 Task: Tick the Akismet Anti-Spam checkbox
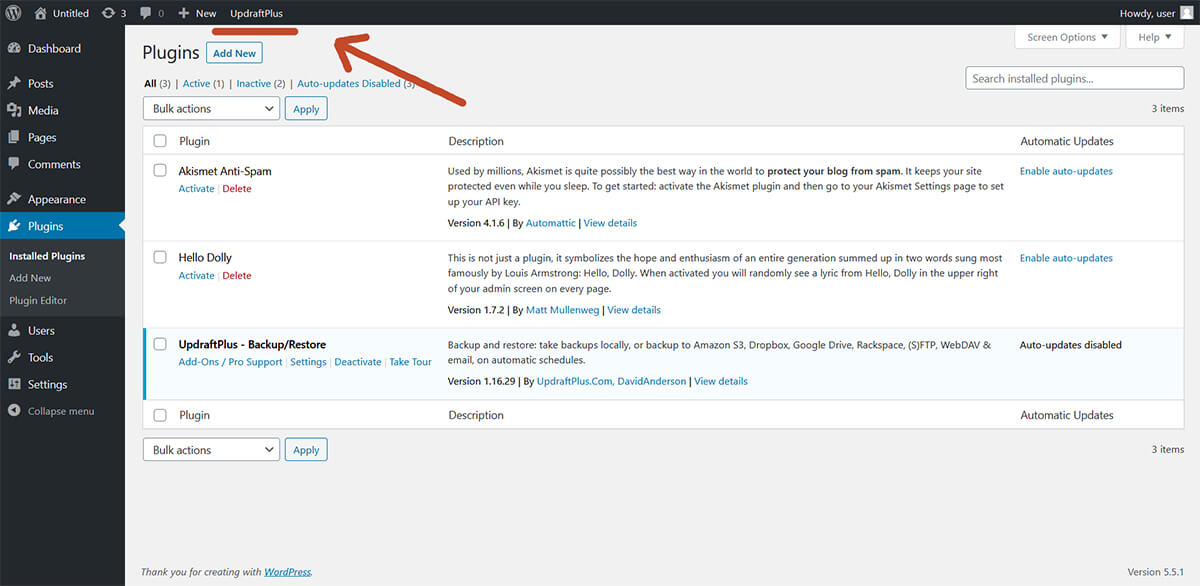[x=160, y=171]
